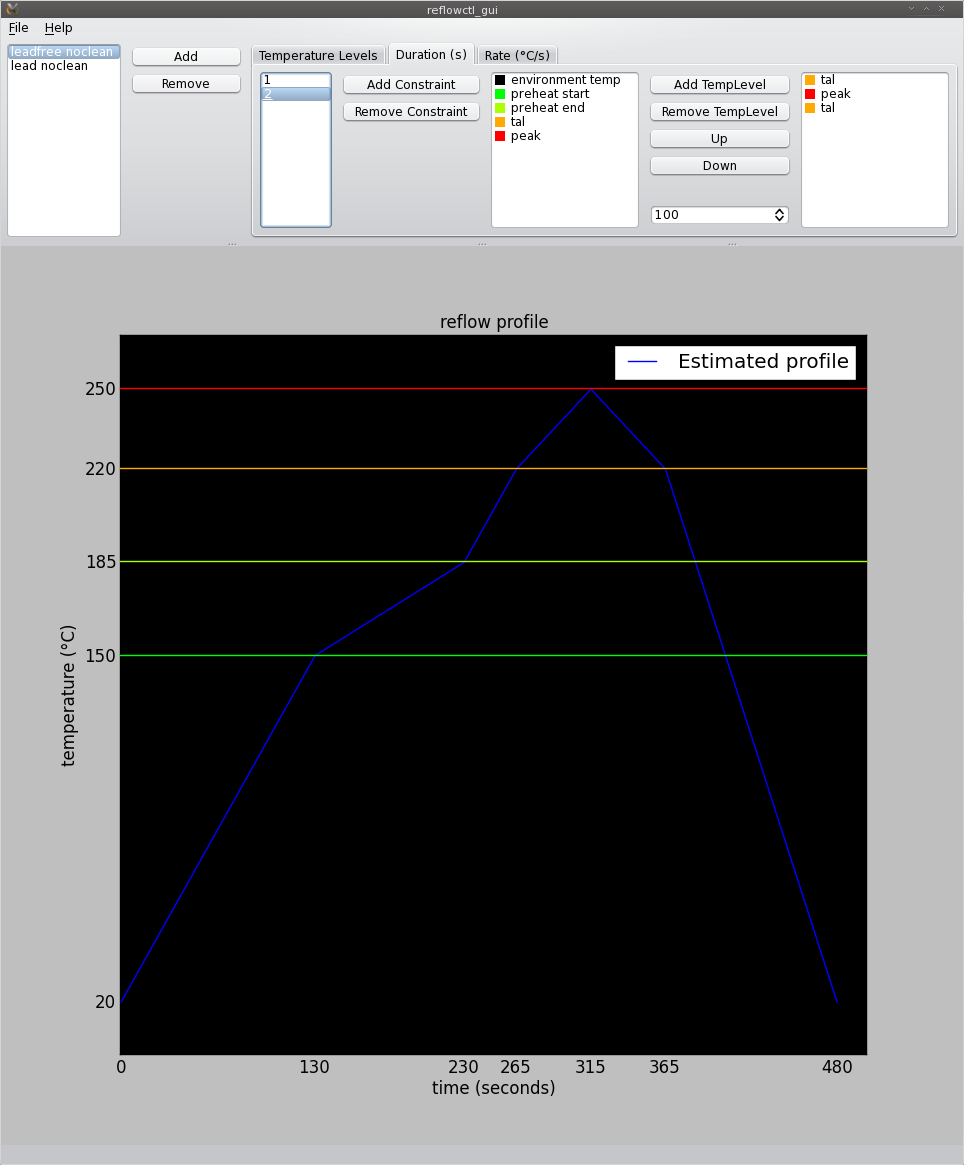Click the Add profile button
The width and height of the screenshot is (964, 1165).
click(x=186, y=57)
